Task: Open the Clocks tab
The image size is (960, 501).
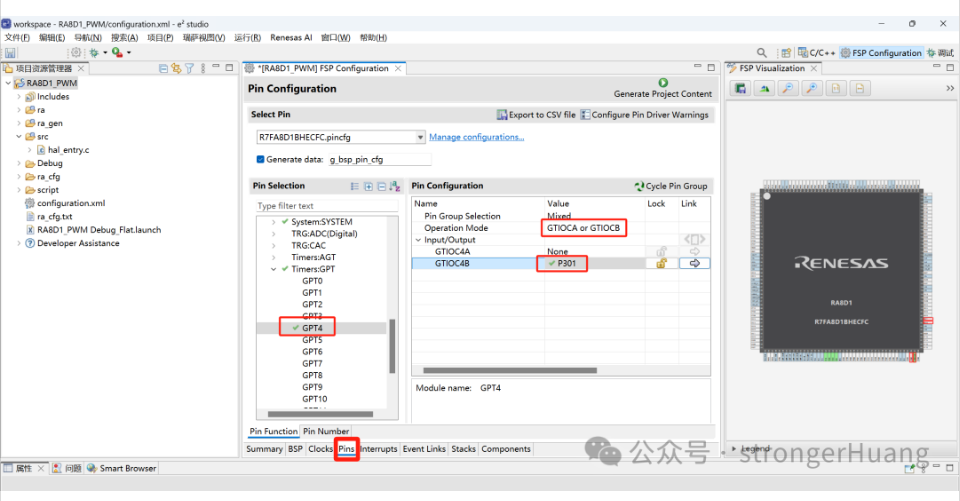Action: 320,449
